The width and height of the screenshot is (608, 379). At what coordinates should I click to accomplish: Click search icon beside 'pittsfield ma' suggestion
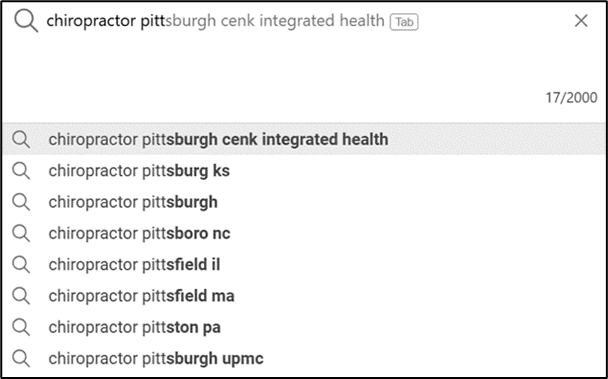coord(21,296)
